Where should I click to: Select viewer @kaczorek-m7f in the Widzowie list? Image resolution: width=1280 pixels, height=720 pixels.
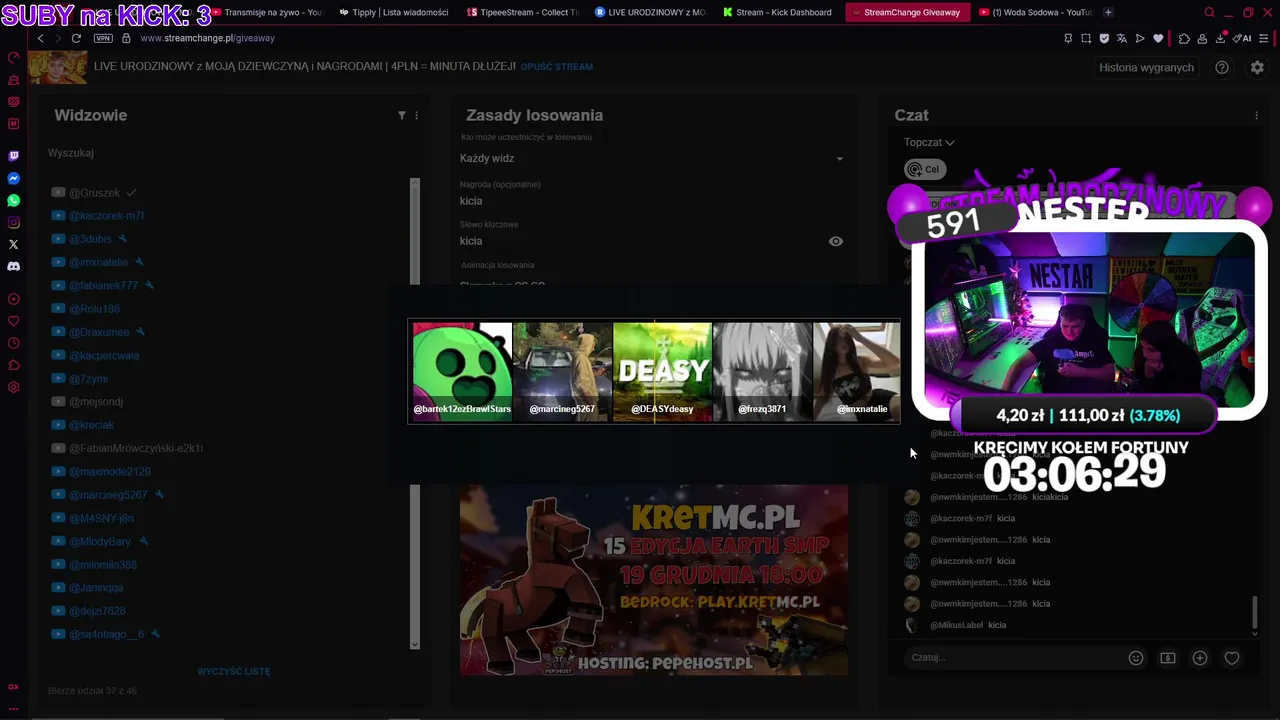pos(106,215)
